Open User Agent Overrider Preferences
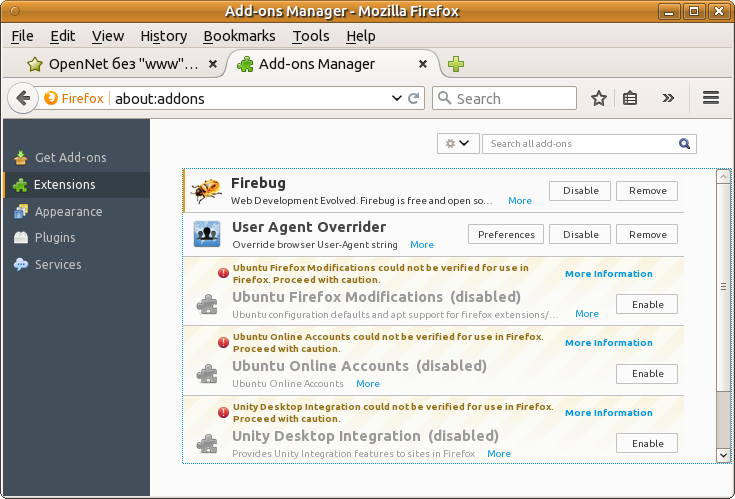This screenshot has width=735, height=499. (505, 235)
